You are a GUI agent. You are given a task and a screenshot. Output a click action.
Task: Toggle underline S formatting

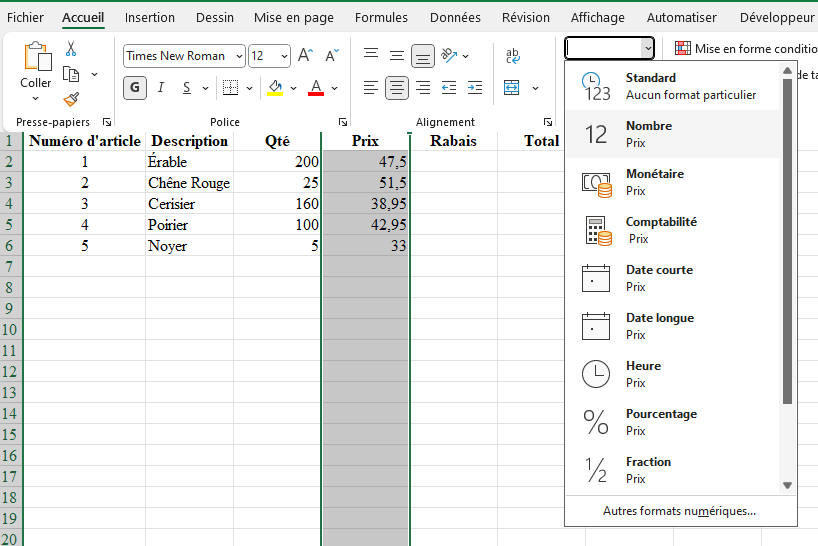(187, 88)
